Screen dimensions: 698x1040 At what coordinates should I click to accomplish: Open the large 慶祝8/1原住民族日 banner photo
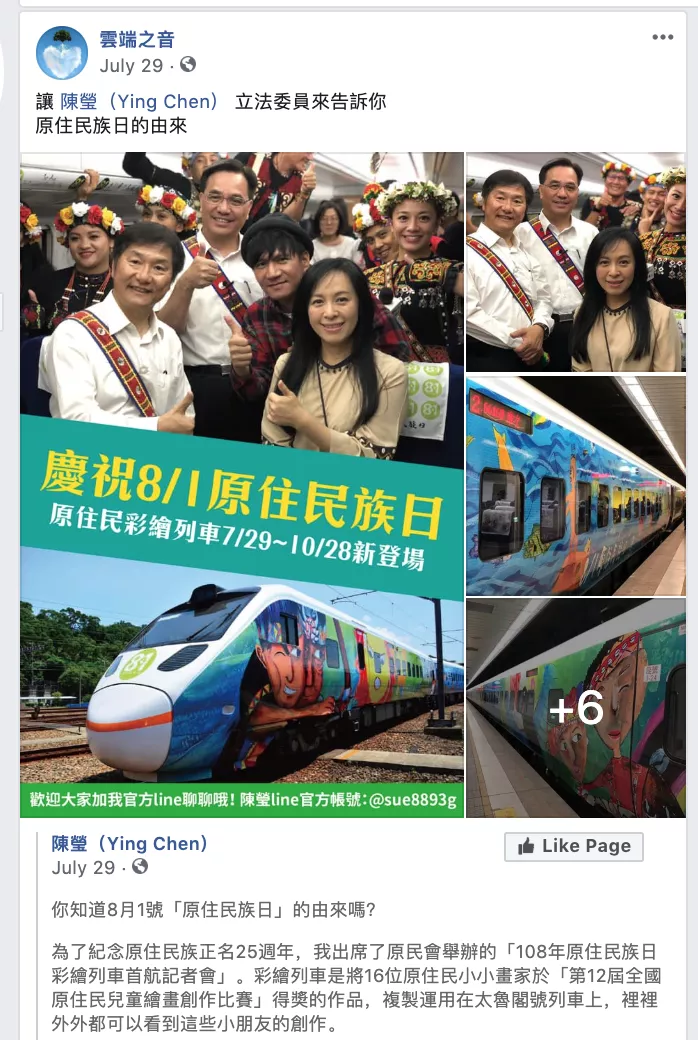(242, 485)
